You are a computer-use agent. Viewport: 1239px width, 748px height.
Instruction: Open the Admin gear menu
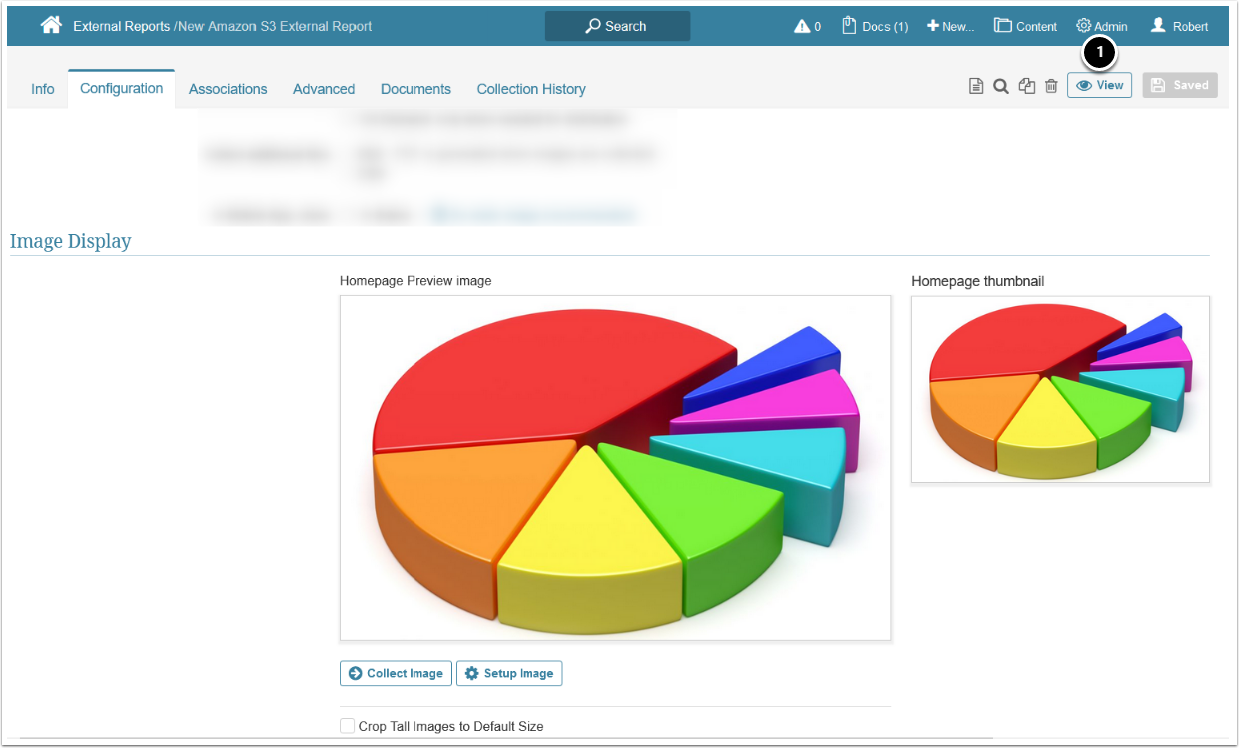pos(1101,26)
